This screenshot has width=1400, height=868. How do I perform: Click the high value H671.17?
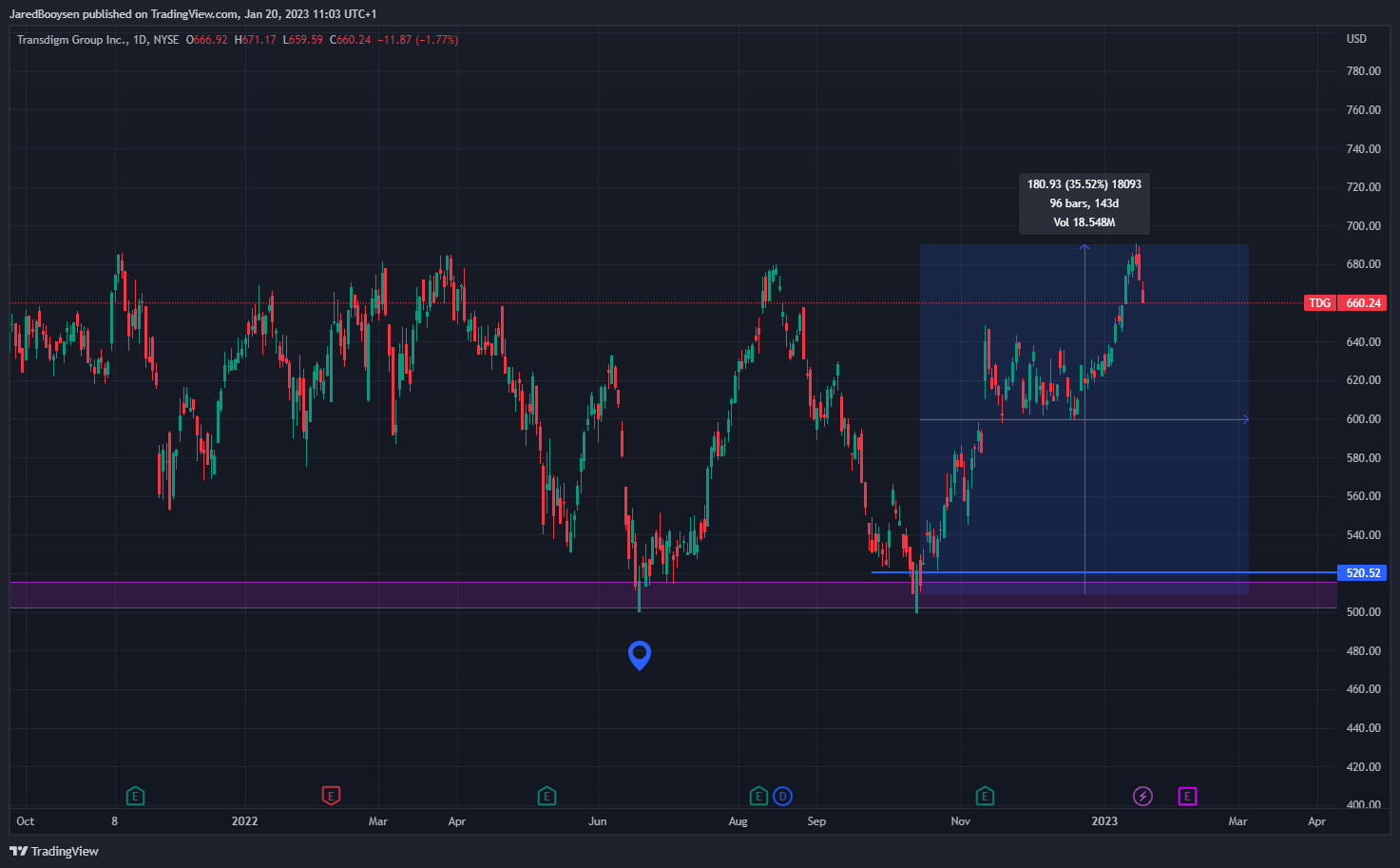pyautogui.click(x=256, y=40)
